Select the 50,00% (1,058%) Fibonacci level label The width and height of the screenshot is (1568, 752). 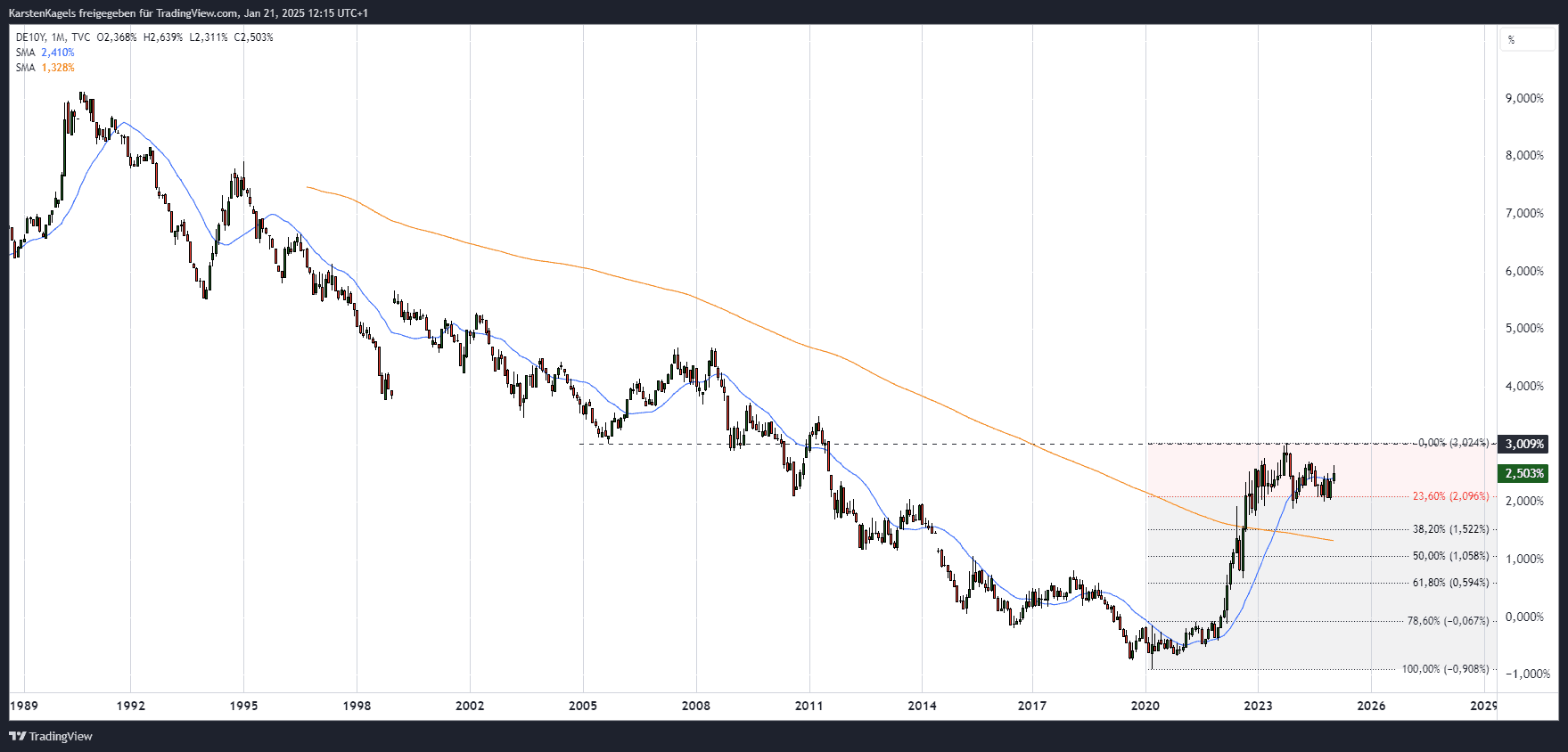[x=1450, y=556]
